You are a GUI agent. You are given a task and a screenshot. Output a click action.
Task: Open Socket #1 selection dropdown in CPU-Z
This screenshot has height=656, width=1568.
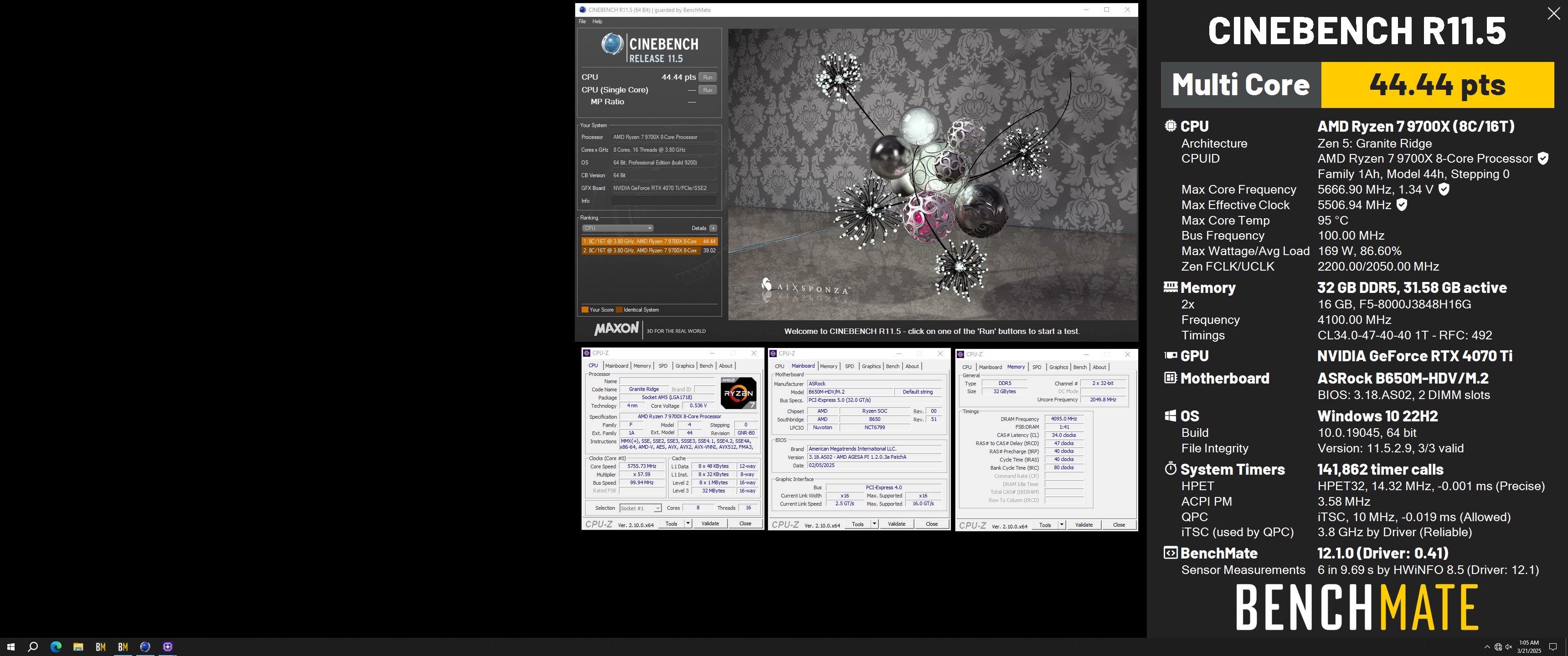click(x=640, y=508)
